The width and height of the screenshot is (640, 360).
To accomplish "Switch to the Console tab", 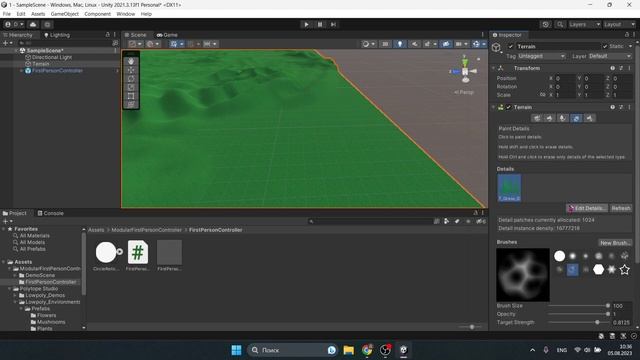I will 51,213.
